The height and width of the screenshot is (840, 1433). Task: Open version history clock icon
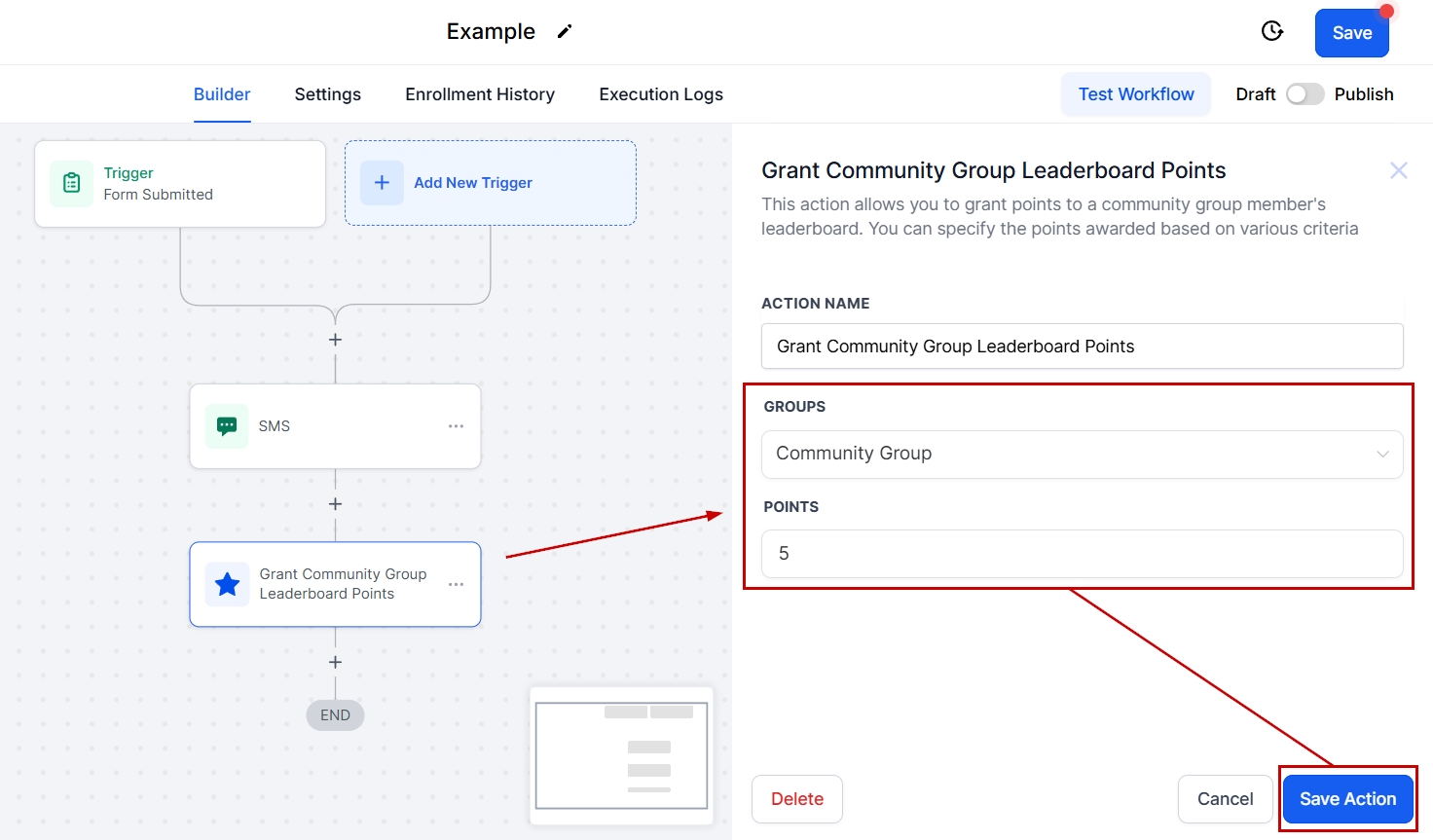pos(1271,31)
